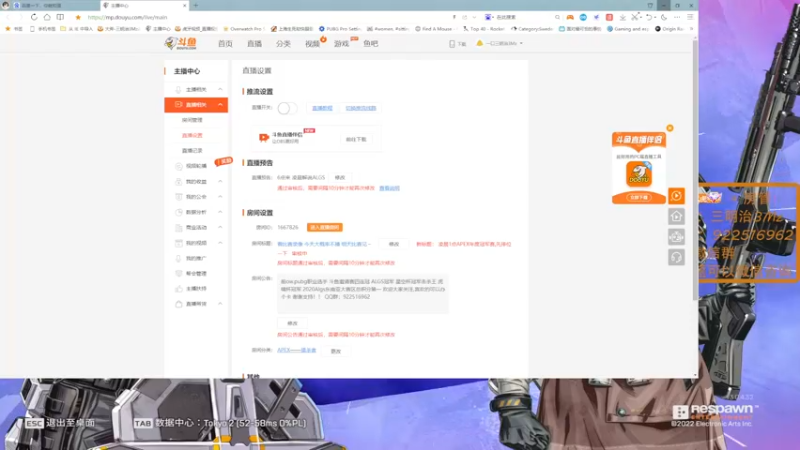The height and width of the screenshot is (450, 800).
Task: Click the bell notification icon in site header
Action: (x=480, y=43)
